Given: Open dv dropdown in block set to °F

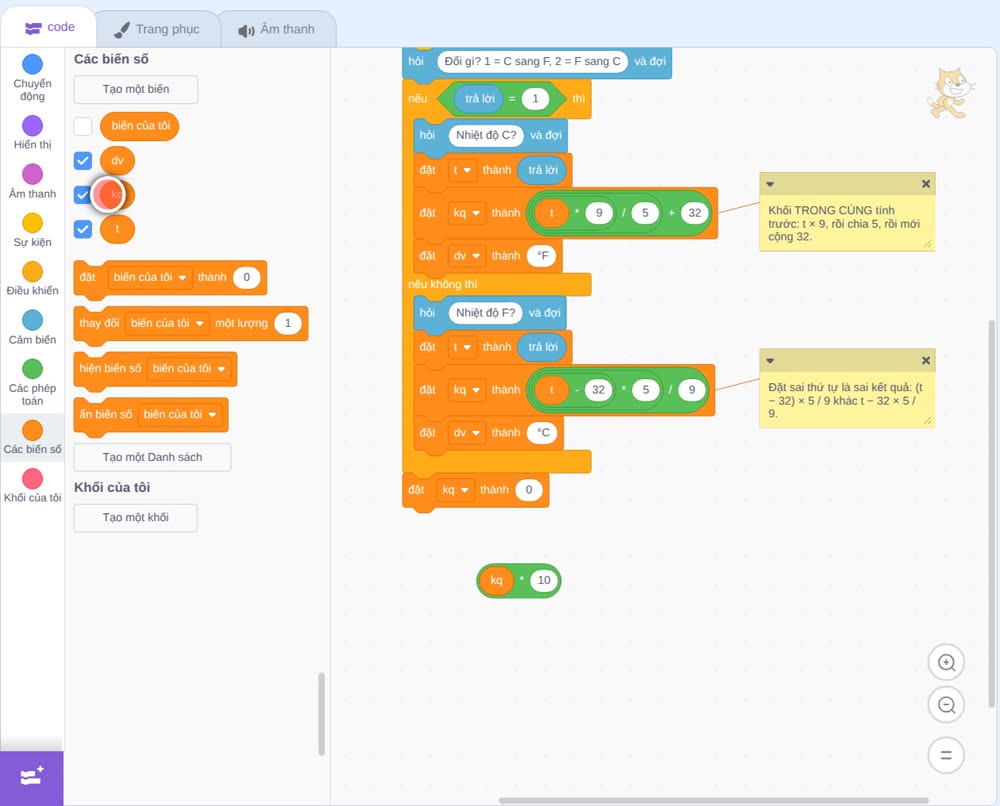Looking at the screenshot, I should click(467, 256).
